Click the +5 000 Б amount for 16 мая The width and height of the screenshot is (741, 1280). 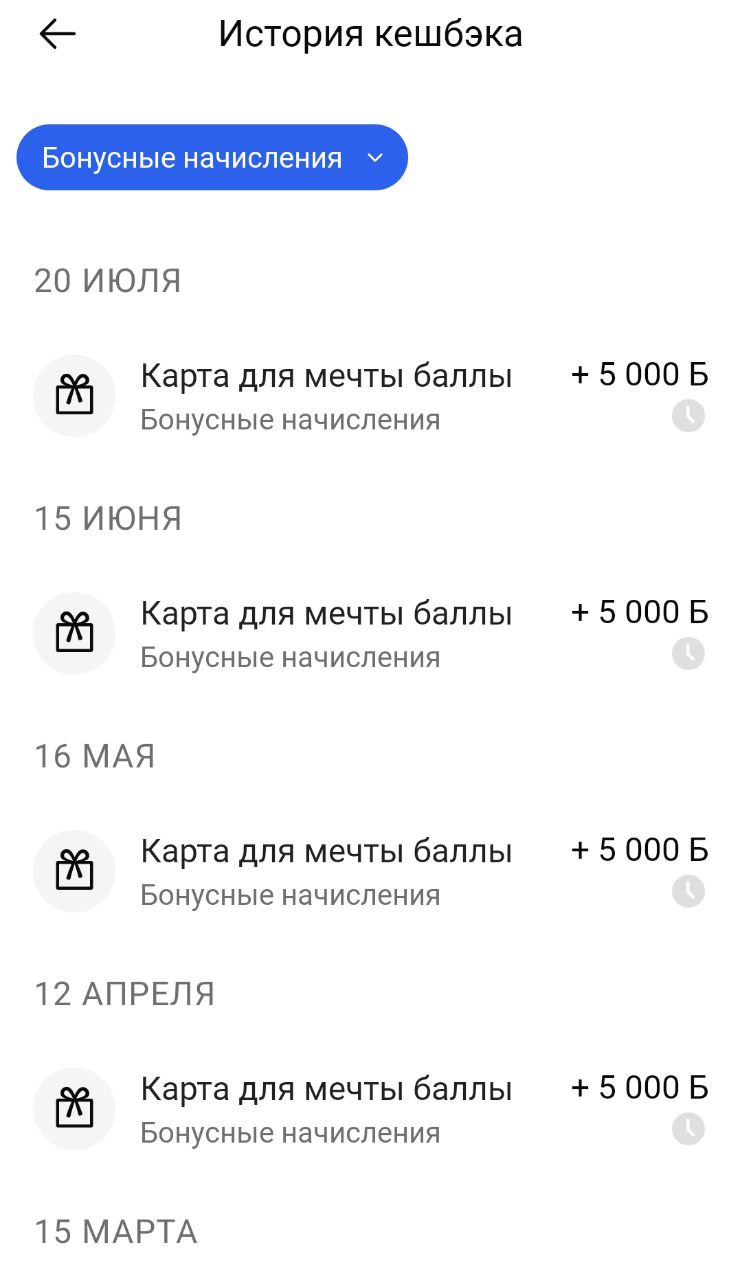point(639,850)
